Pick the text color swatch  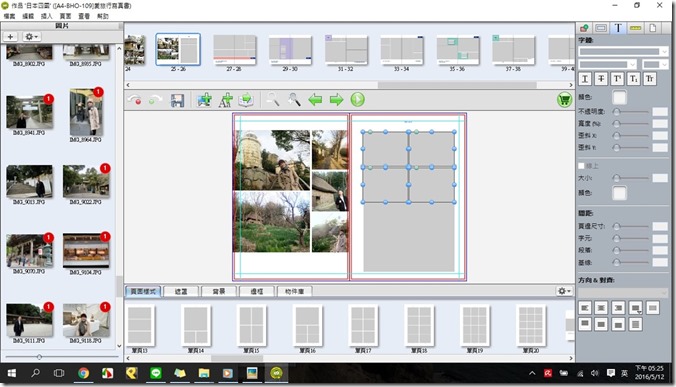coord(619,97)
